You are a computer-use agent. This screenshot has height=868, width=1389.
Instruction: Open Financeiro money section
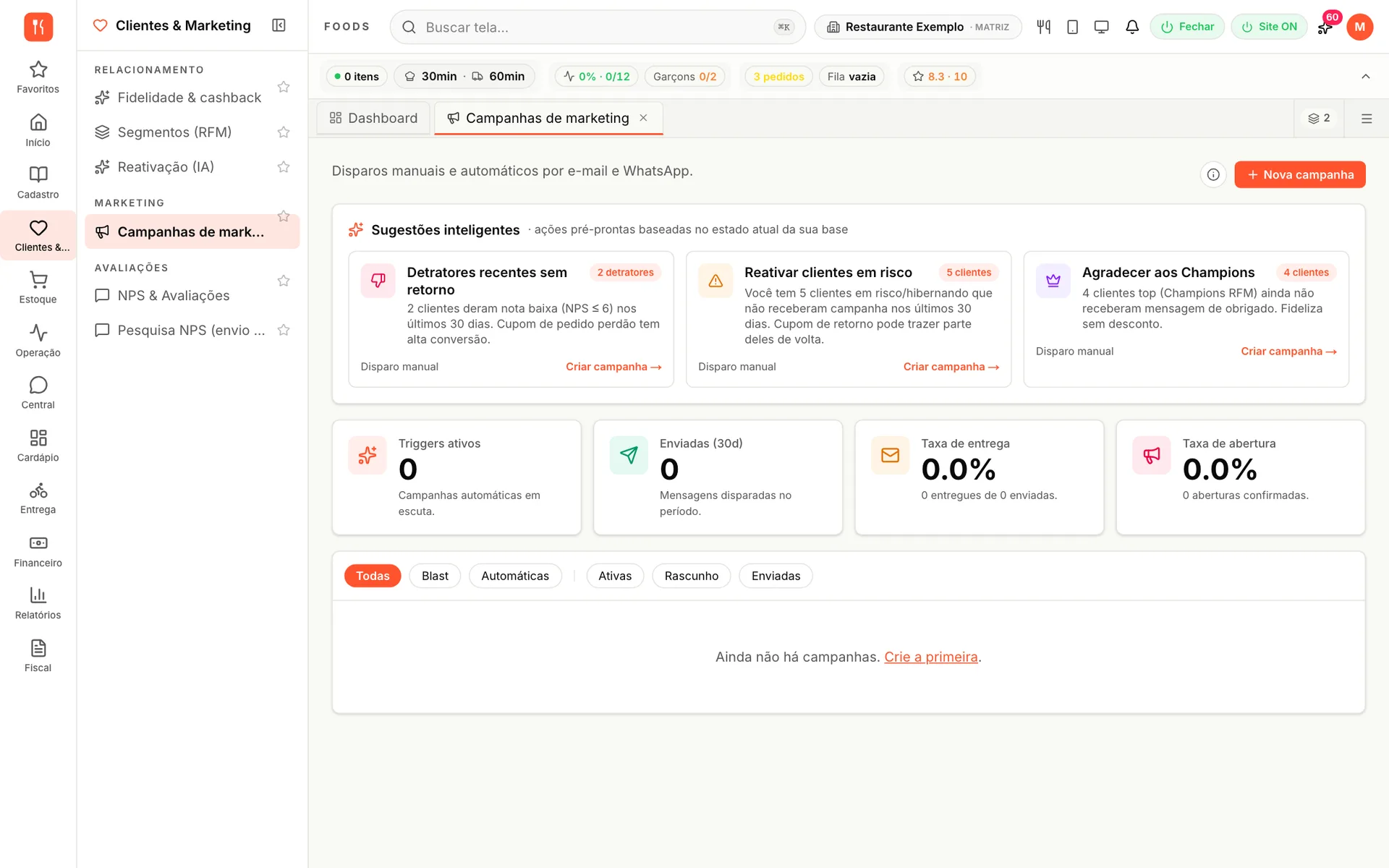[38, 551]
